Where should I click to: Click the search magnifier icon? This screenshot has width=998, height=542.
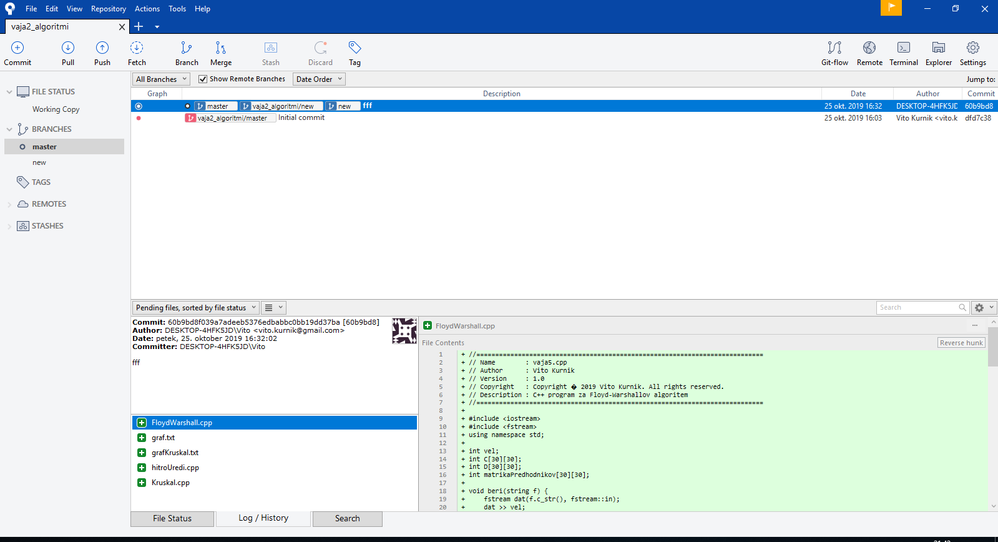pos(962,307)
